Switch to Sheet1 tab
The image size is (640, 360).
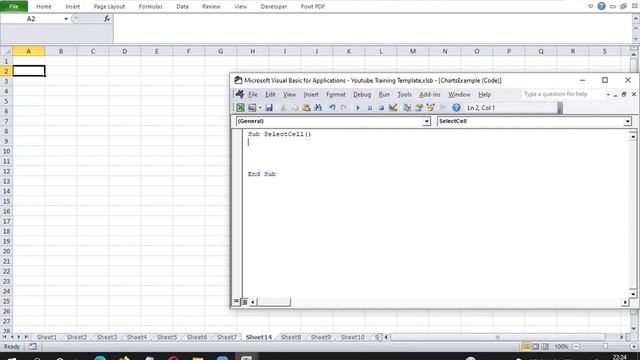pyautogui.click(x=47, y=337)
